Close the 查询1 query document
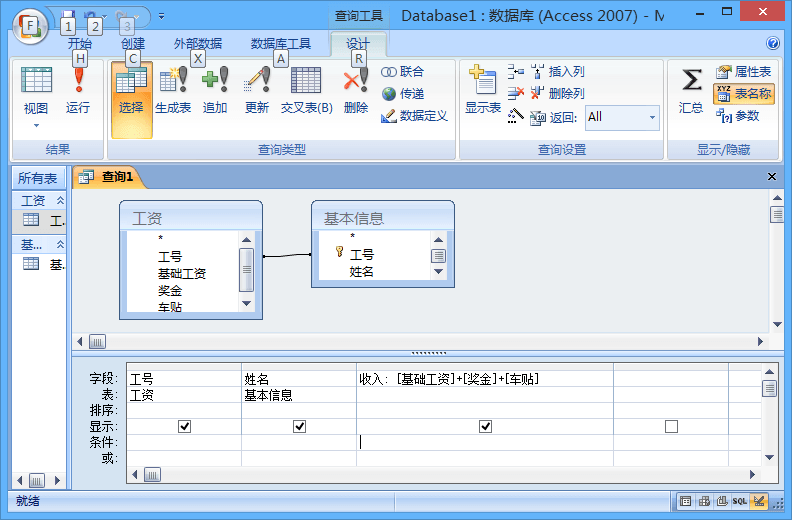 (x=772, y=176)
